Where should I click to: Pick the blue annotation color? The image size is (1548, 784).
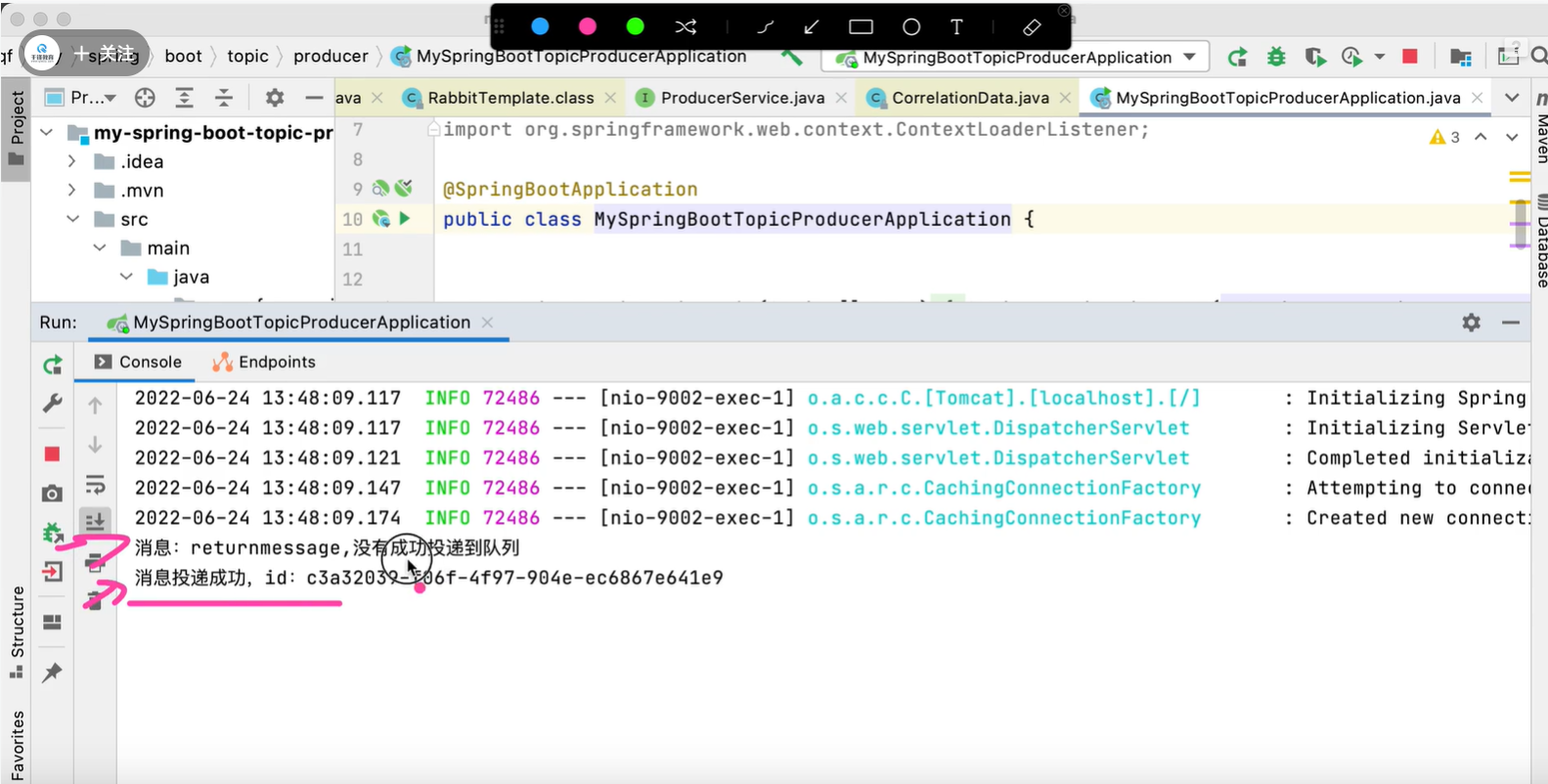point(540,26)
